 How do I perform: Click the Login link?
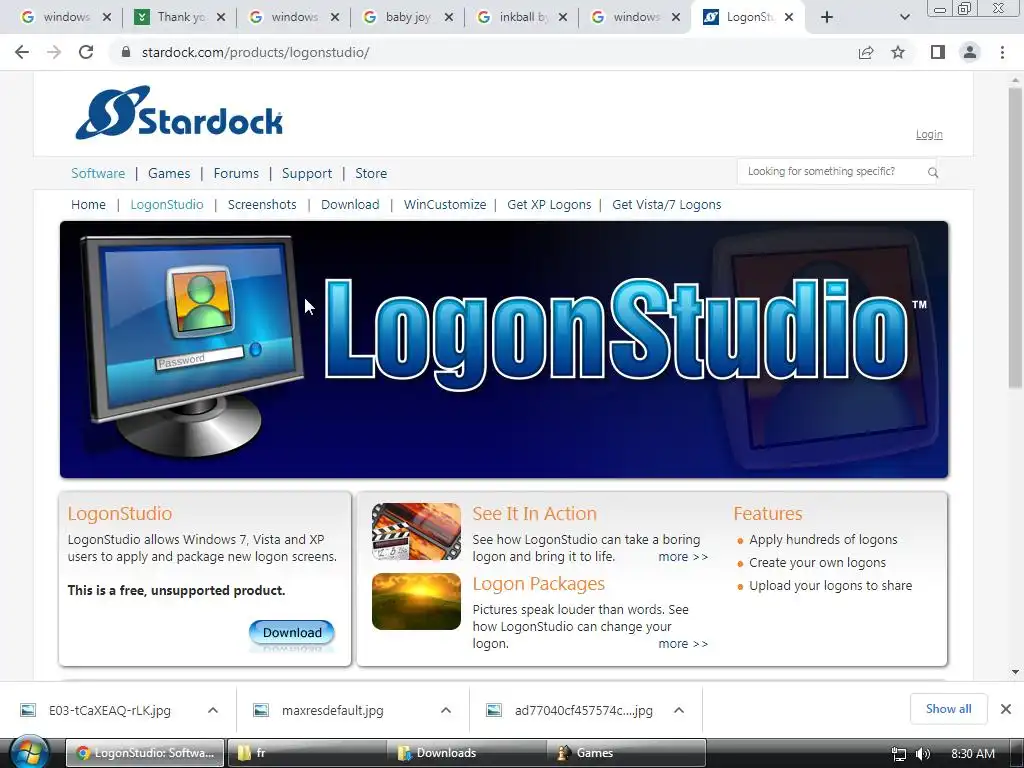point(929,134)
